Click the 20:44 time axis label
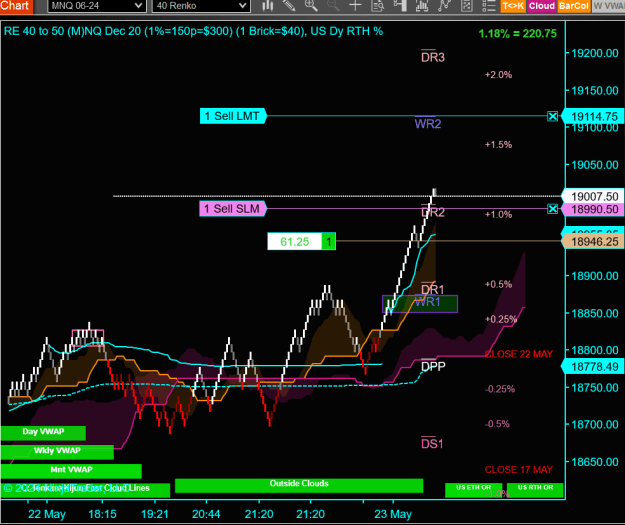The height and width of the screenshot is (525, 625). [206, 514]
